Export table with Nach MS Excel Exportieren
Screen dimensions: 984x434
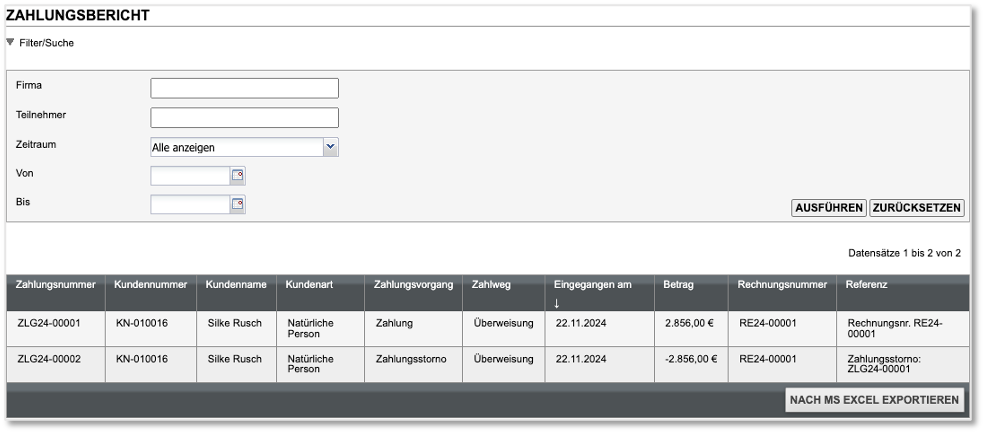875,400
